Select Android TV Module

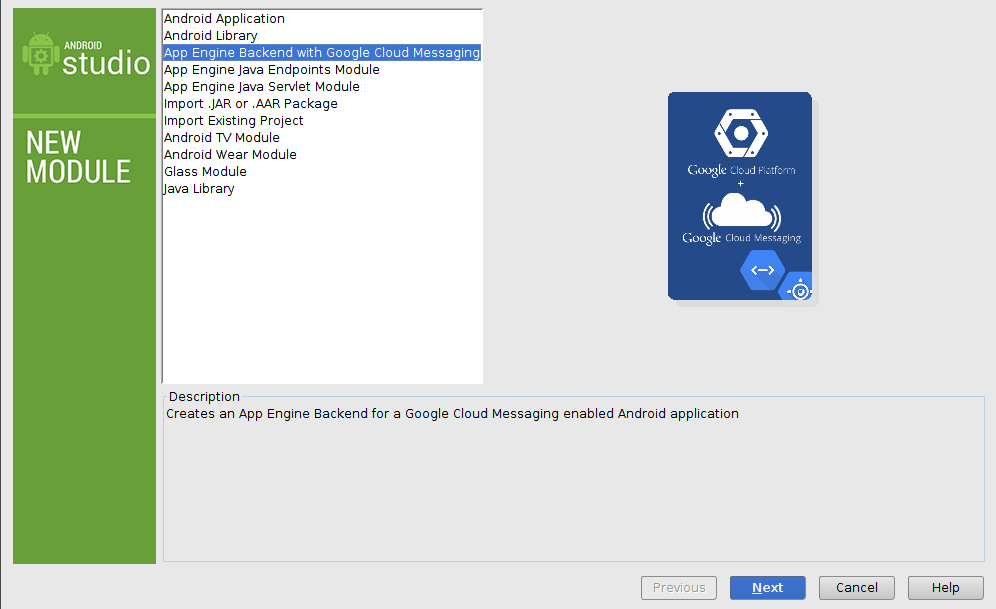click(322, 138)
